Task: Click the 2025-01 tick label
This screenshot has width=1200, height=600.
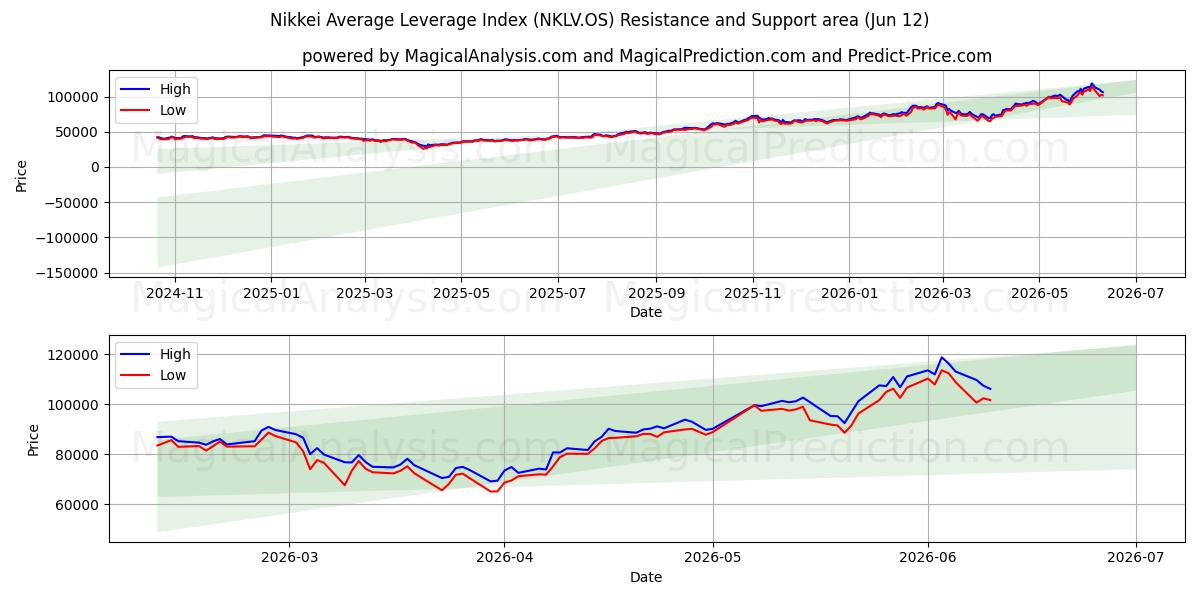Action: point(271,292)
